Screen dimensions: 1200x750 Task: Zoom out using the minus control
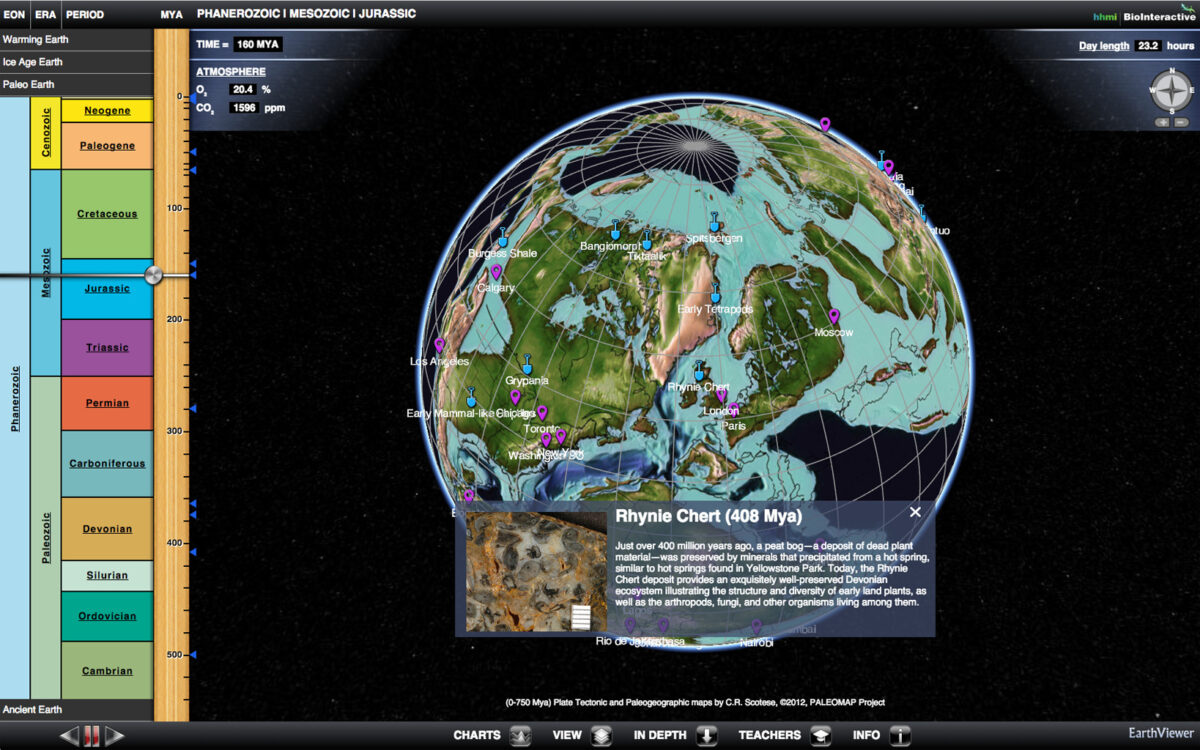(x=1183, y=120)
